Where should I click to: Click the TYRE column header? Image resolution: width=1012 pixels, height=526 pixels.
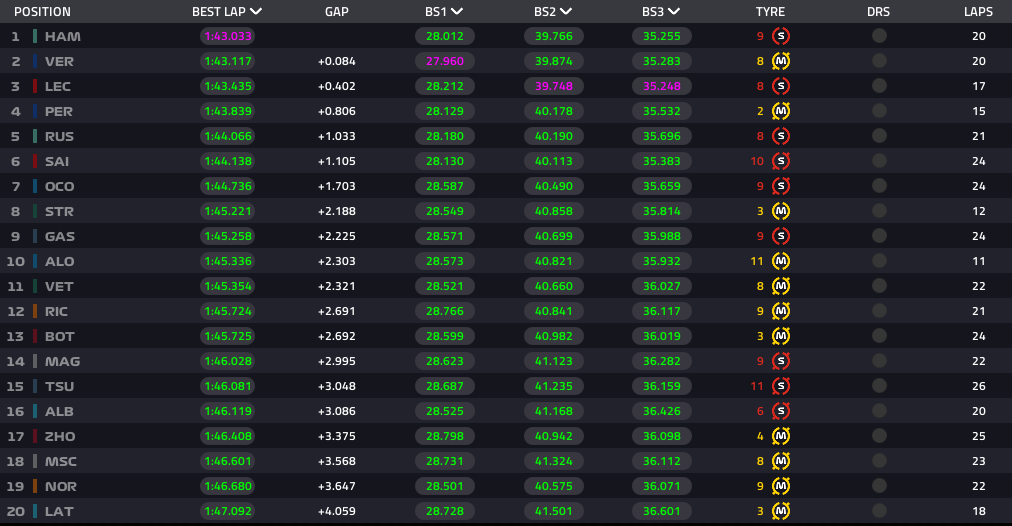click(x=771, y=12)
